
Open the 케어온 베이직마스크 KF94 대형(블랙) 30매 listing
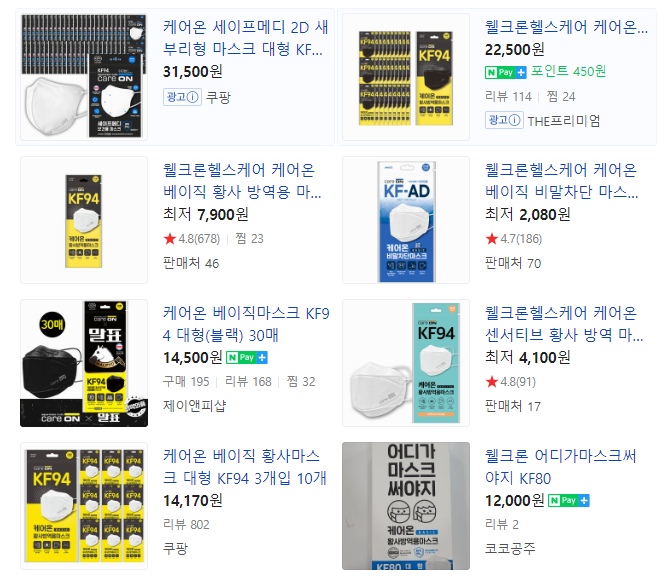click(x=246, y=324)
